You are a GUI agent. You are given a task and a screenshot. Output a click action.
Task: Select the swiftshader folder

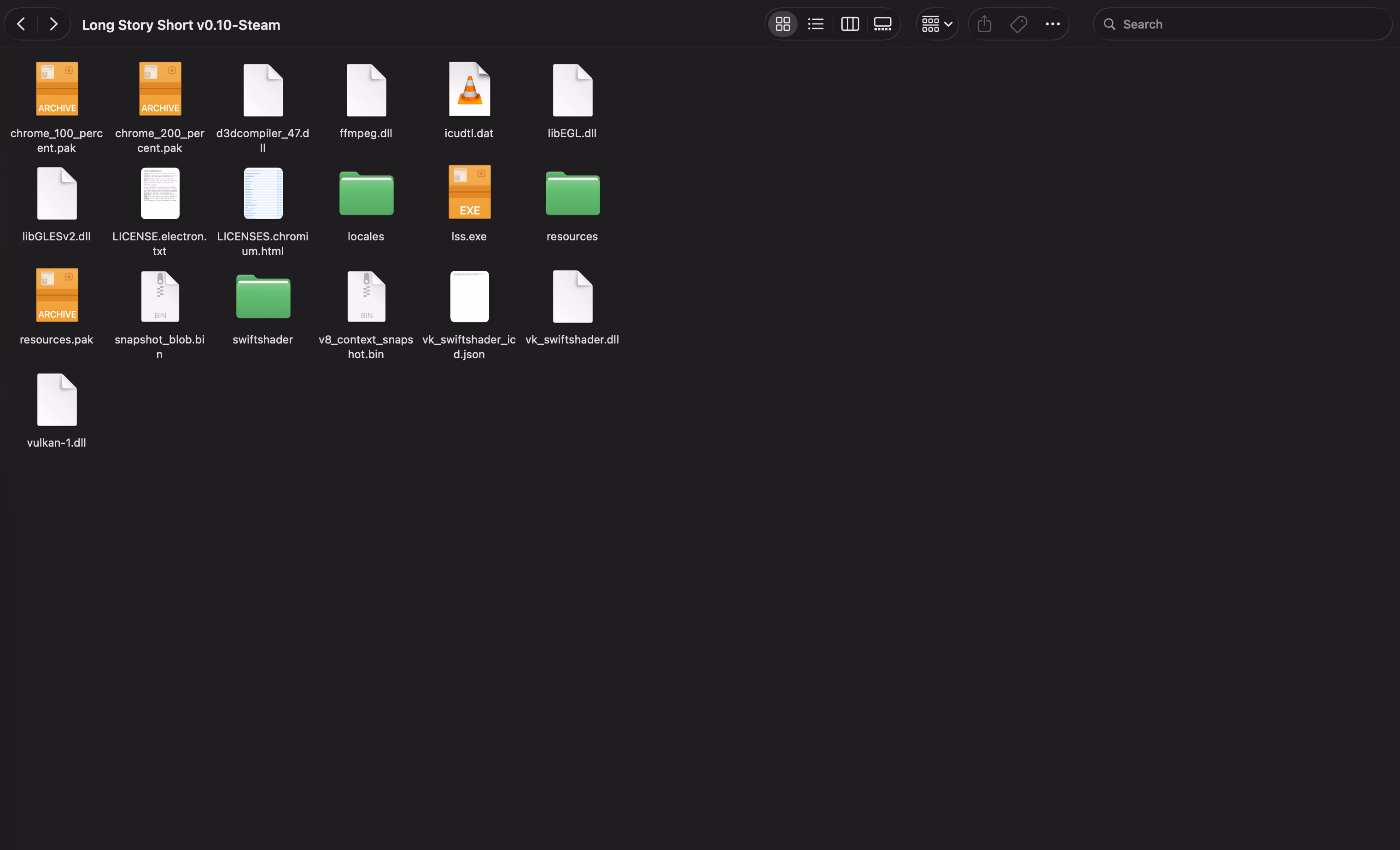coord(263,297)
